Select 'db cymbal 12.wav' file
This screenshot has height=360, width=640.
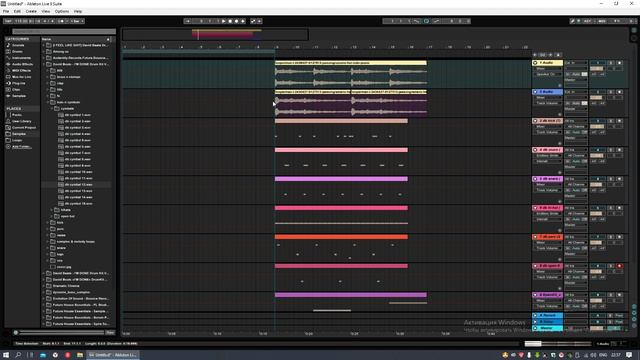pyautogui.click(x=78, y=184)
